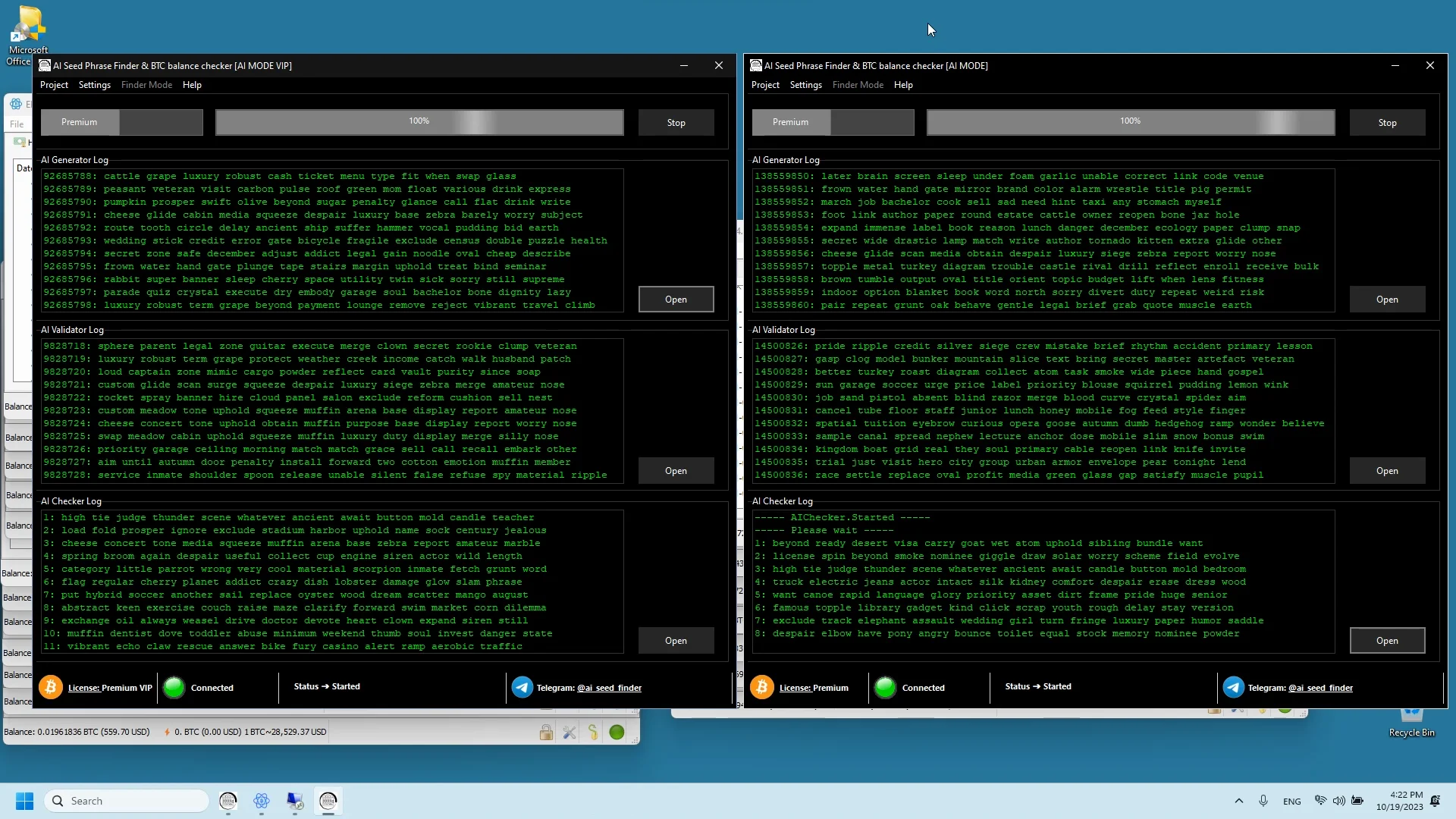This screenshot has height=819, width=1456.
Task: Click Open next to the AI Checker Log
Action: (x=676, y=641)
